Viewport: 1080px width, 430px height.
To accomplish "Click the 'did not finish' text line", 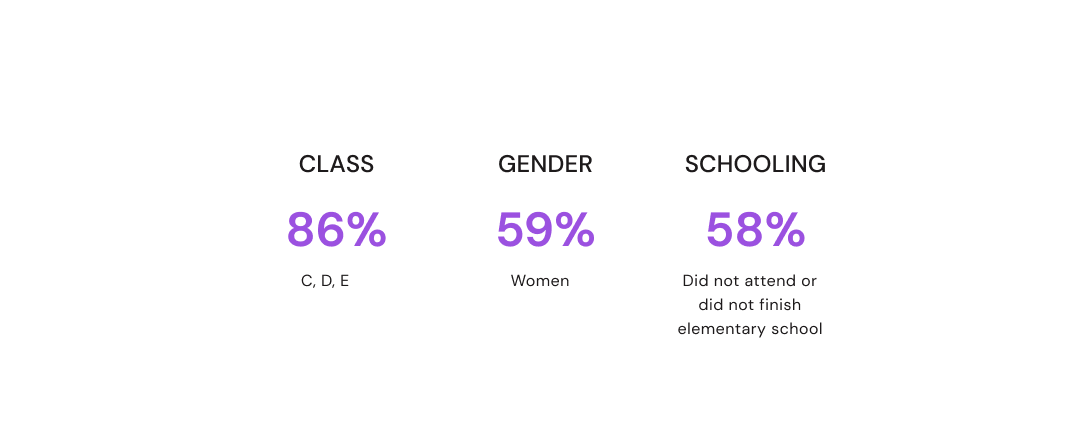I will 750,305.
